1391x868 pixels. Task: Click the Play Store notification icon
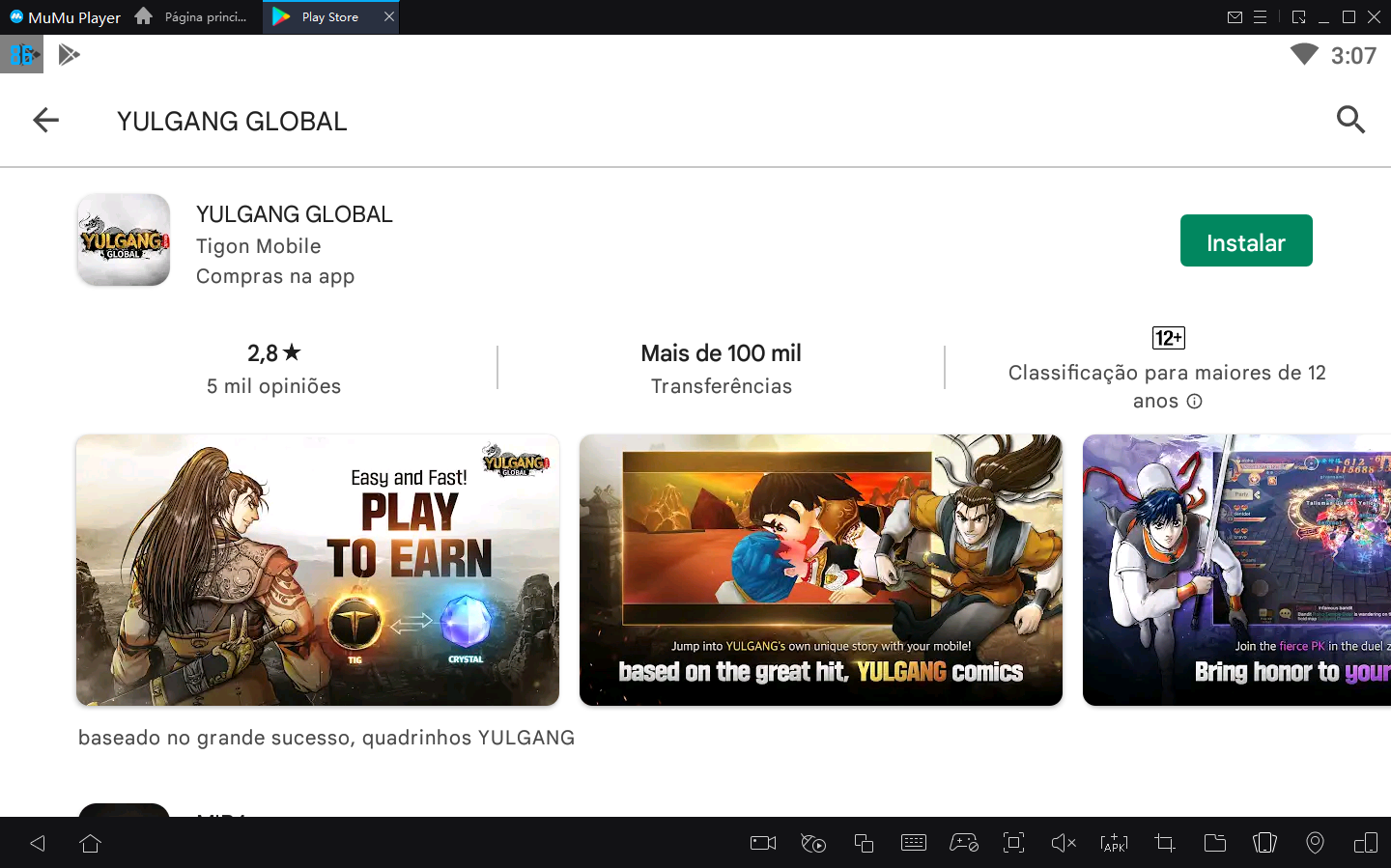pos(69,55)
